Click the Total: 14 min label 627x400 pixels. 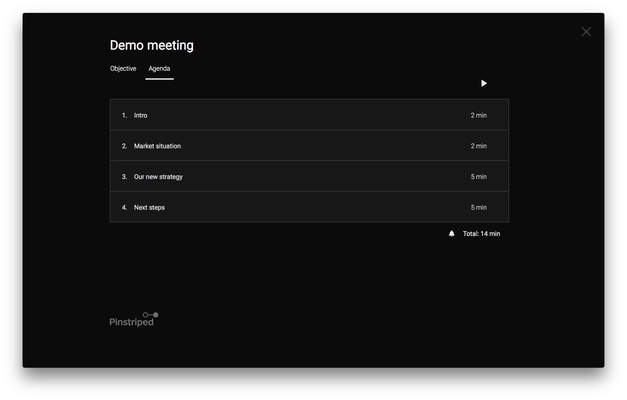[x=481, y=234]
